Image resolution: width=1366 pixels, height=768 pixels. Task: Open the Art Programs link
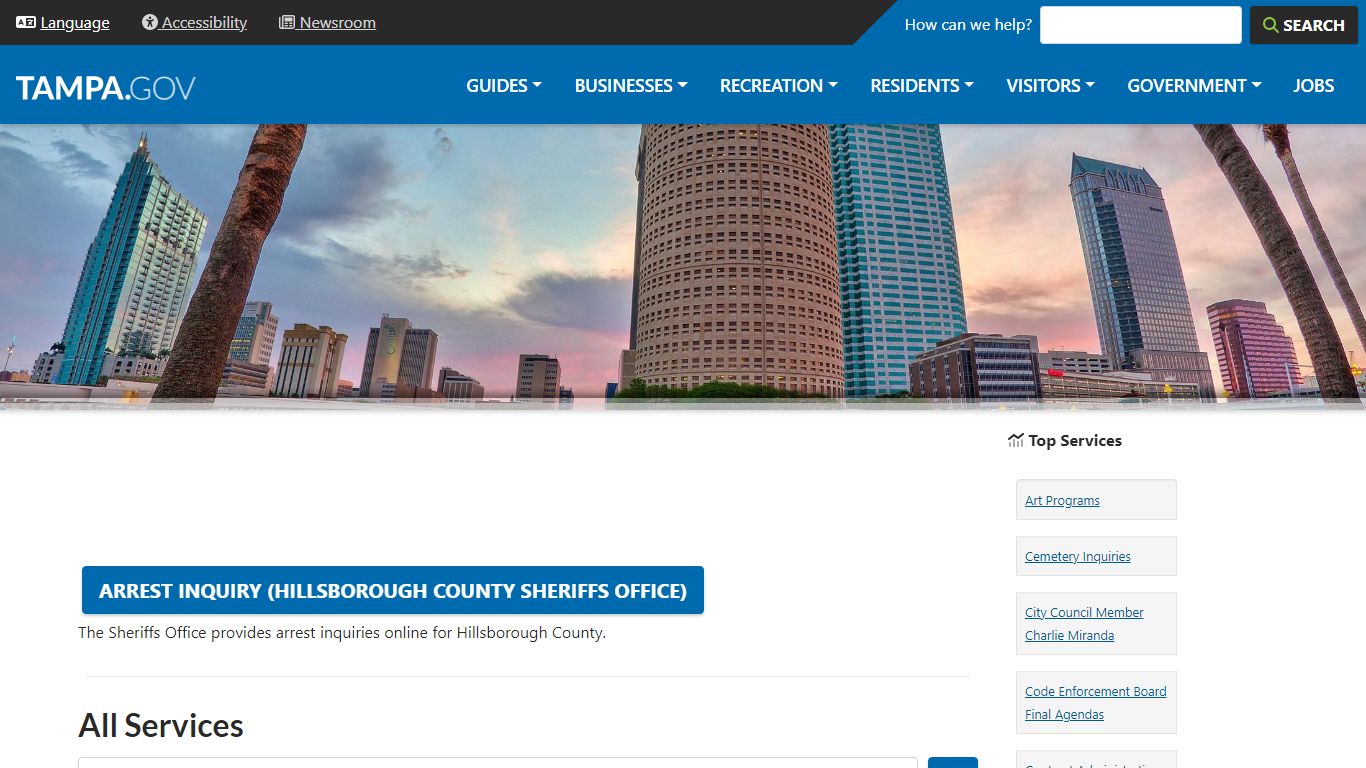pos(1062,501)
